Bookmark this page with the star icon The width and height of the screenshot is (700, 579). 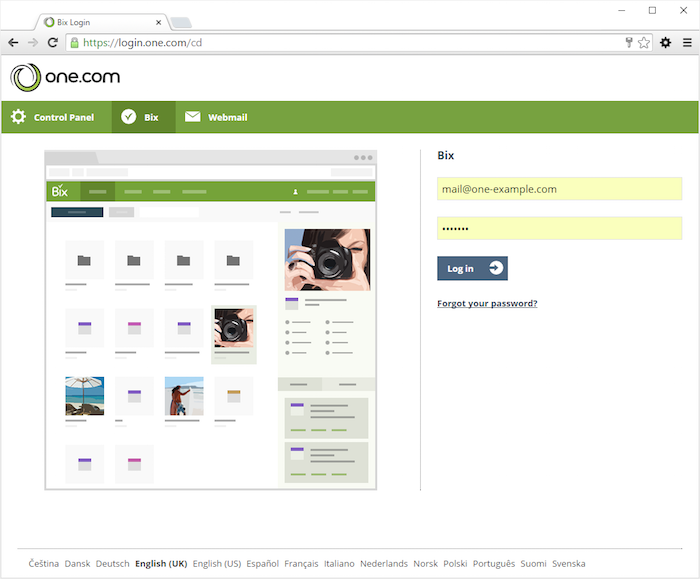click(x=644, y=42)
